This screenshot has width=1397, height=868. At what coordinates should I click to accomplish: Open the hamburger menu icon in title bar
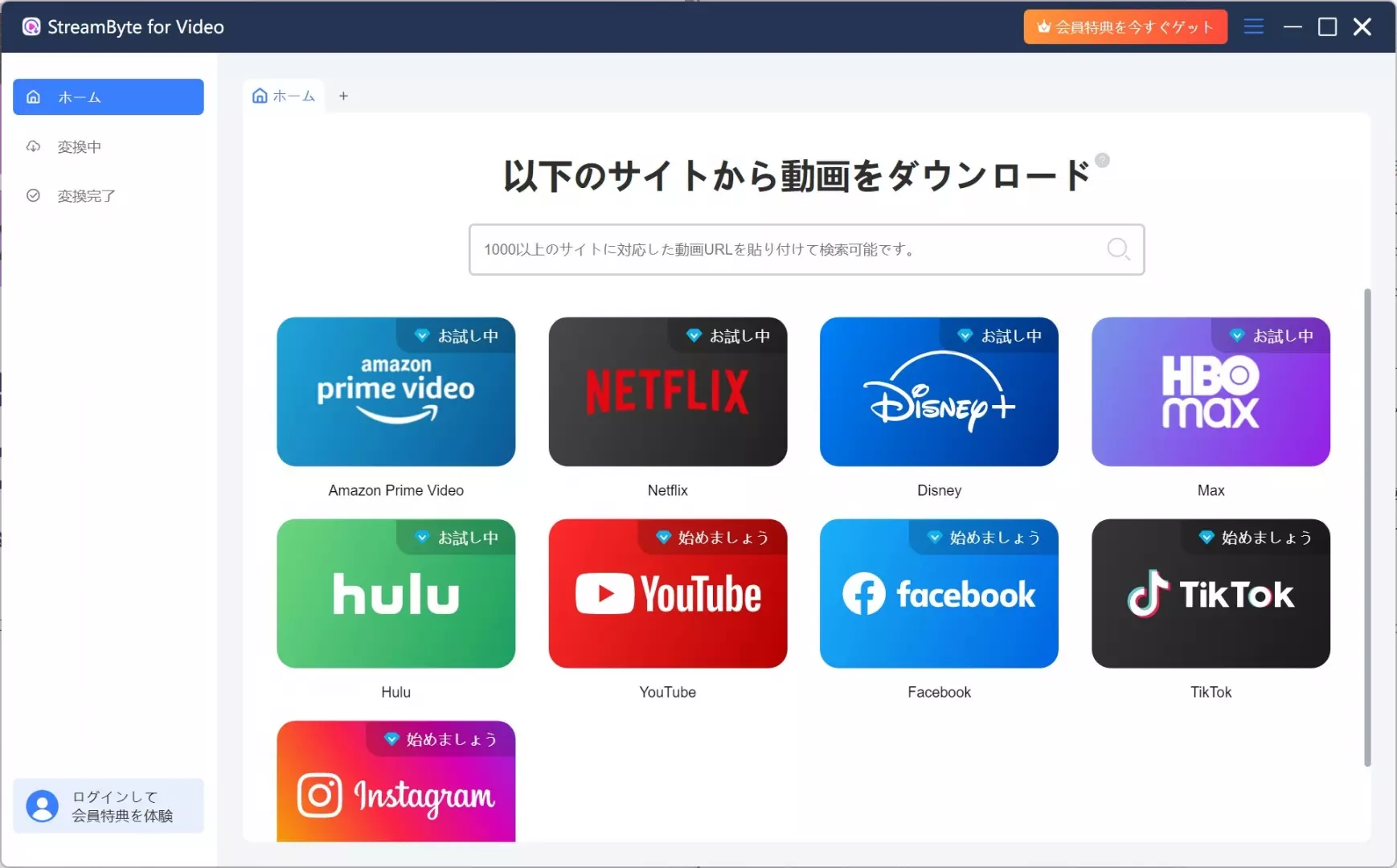[1253, 27]
